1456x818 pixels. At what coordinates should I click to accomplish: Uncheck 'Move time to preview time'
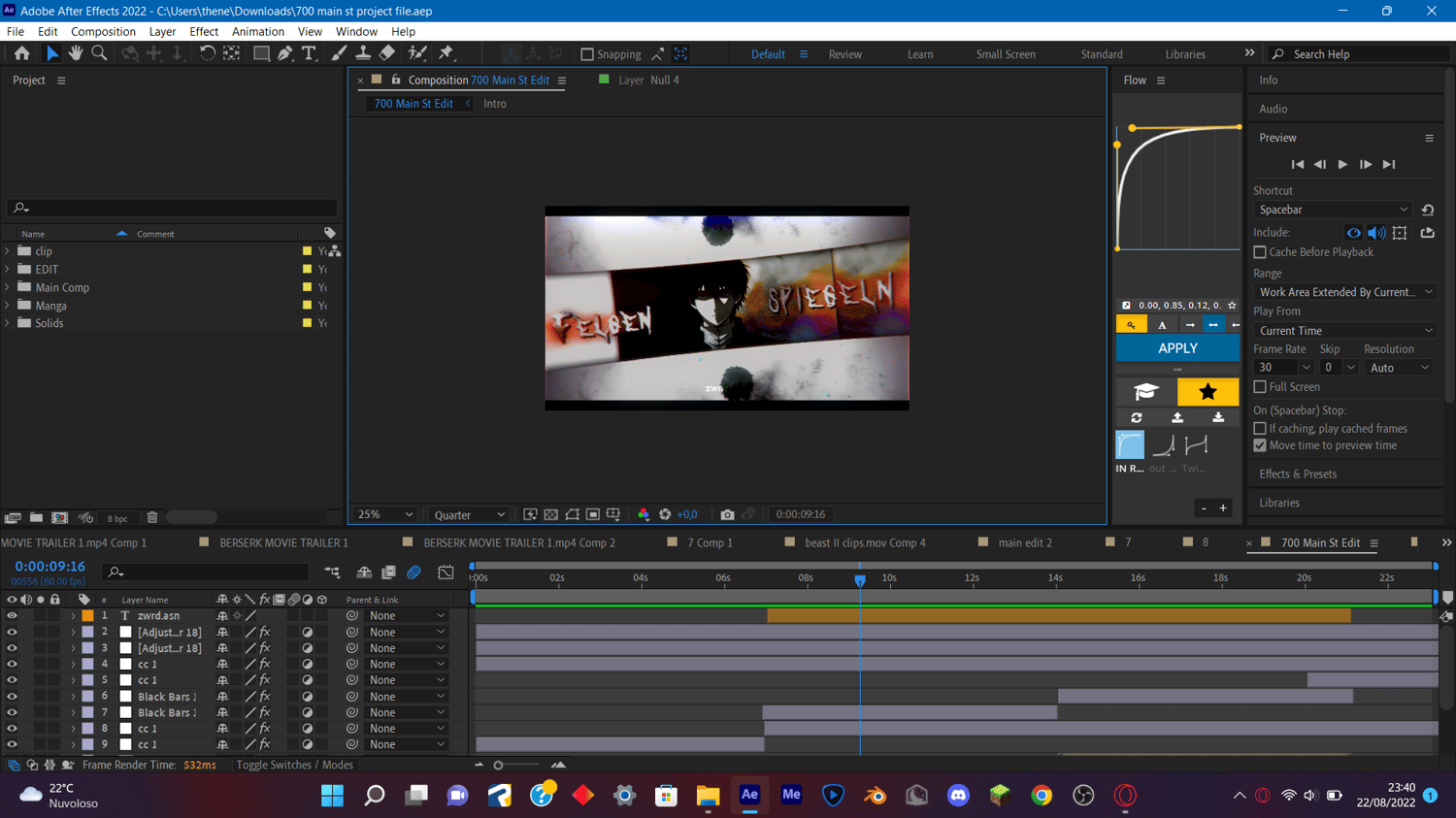1260,446
